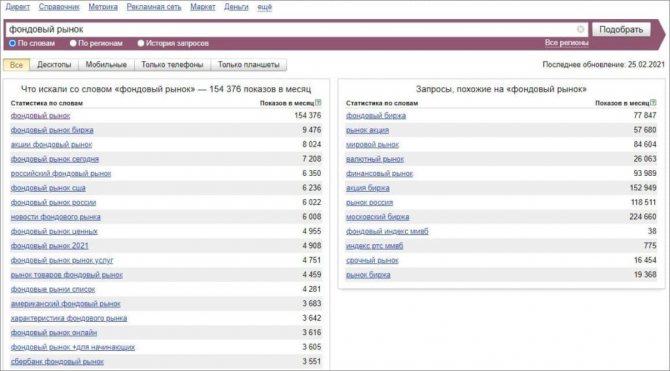Select the 3 551 impressions value
The height and width of the screenshot is (371, 670).
(x=311, y=362)
